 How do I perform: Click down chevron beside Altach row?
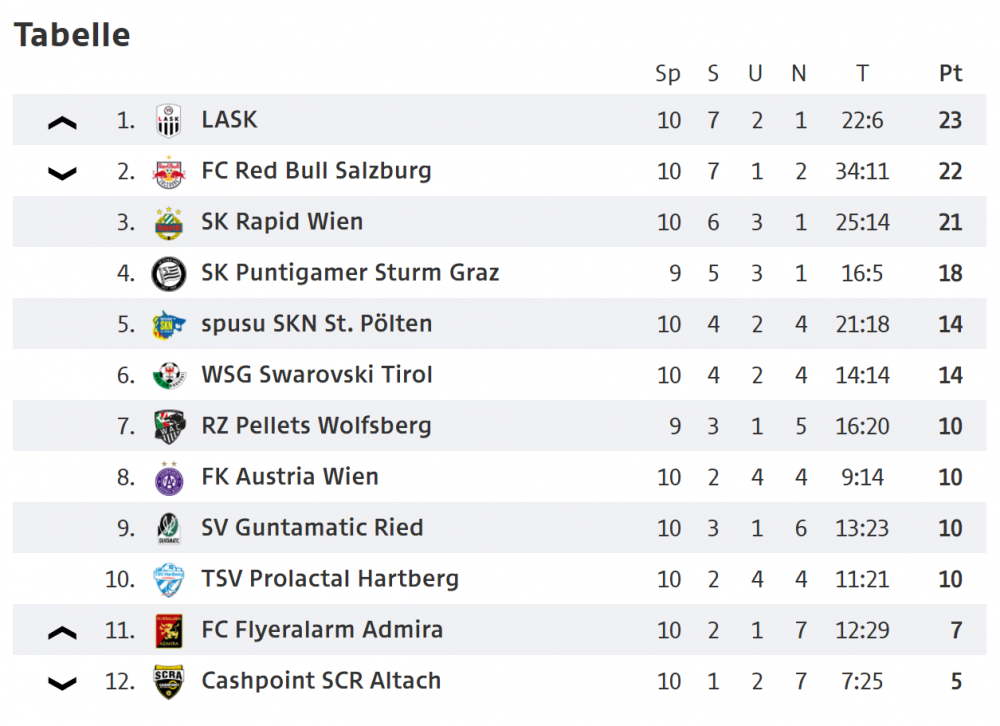coord(62,684)
